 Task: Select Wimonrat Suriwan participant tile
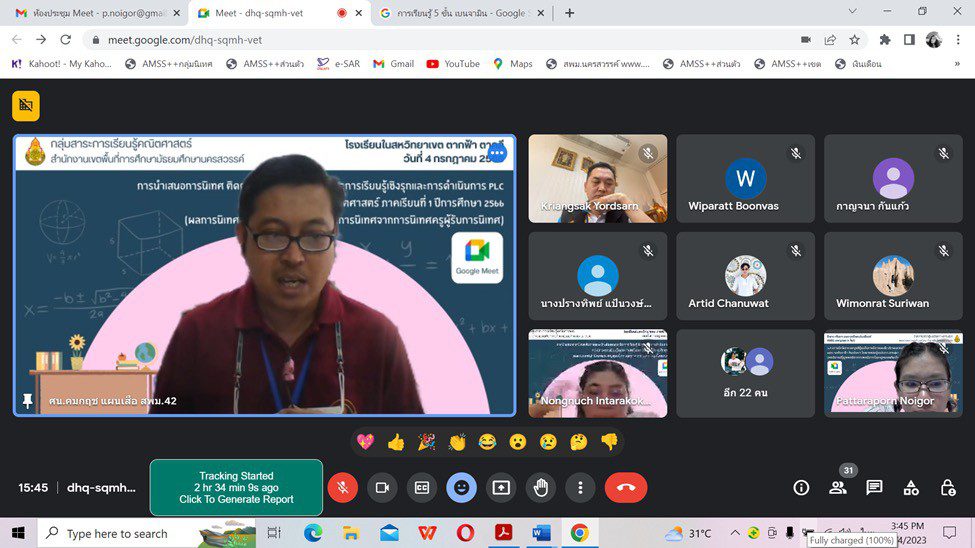pos(894,276)
